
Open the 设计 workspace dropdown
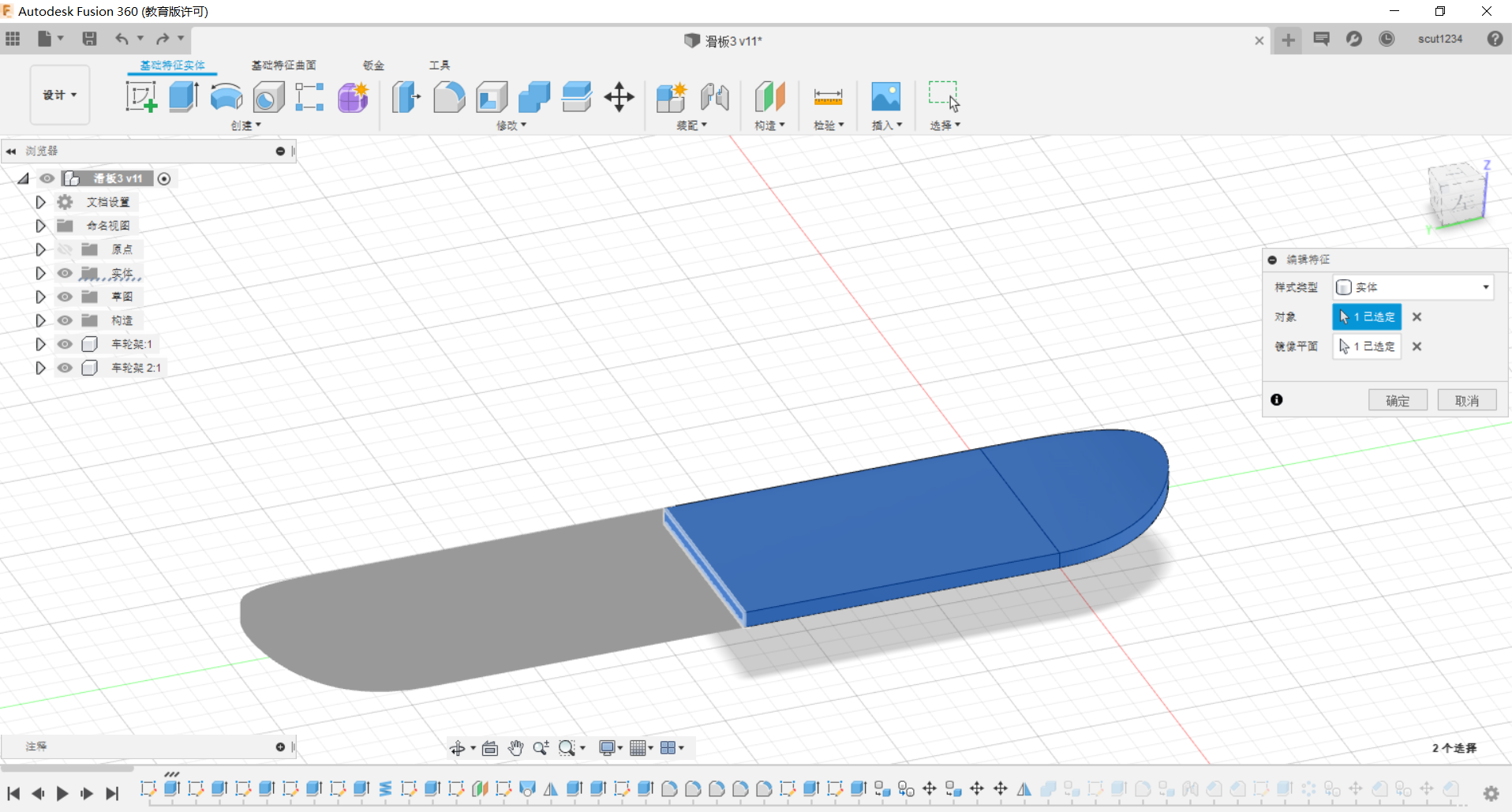(60, 95)
